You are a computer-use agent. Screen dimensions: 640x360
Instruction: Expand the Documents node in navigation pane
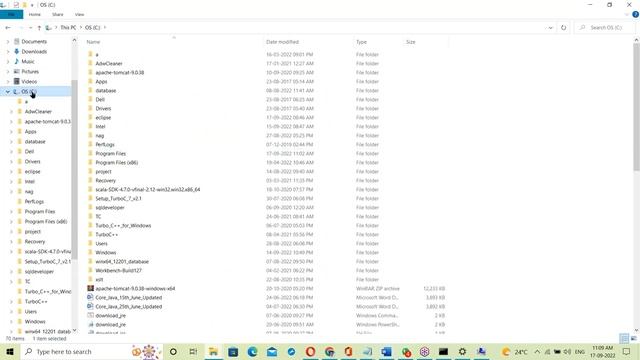click(8, 41)
